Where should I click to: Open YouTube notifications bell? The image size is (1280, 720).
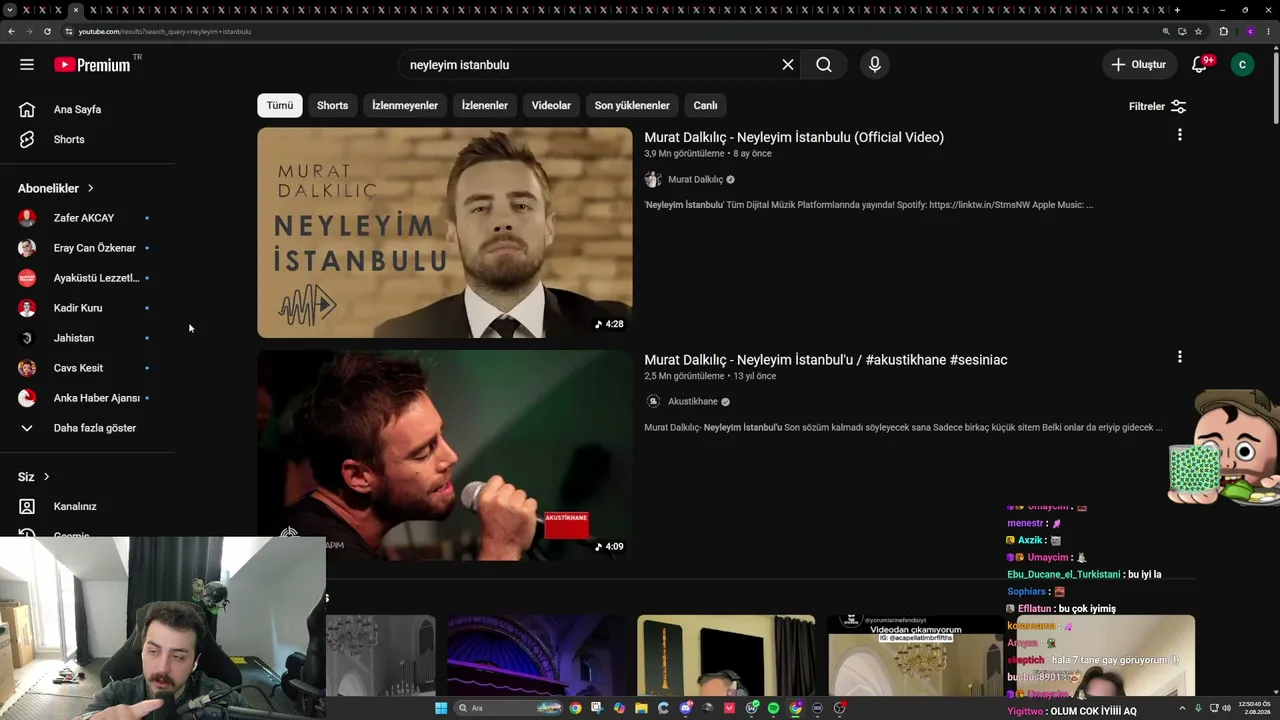(x=1199, y=65)
